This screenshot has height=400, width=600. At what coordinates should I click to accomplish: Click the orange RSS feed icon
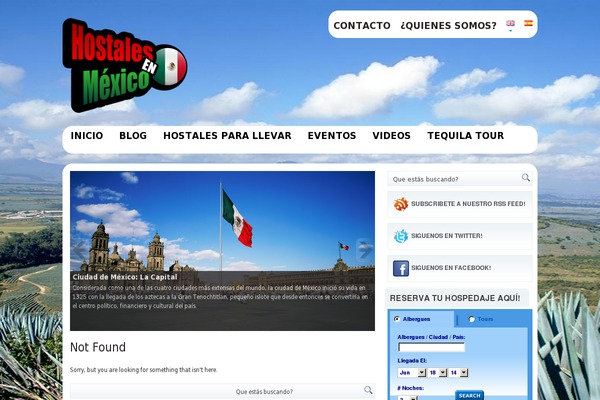[401, 204]
